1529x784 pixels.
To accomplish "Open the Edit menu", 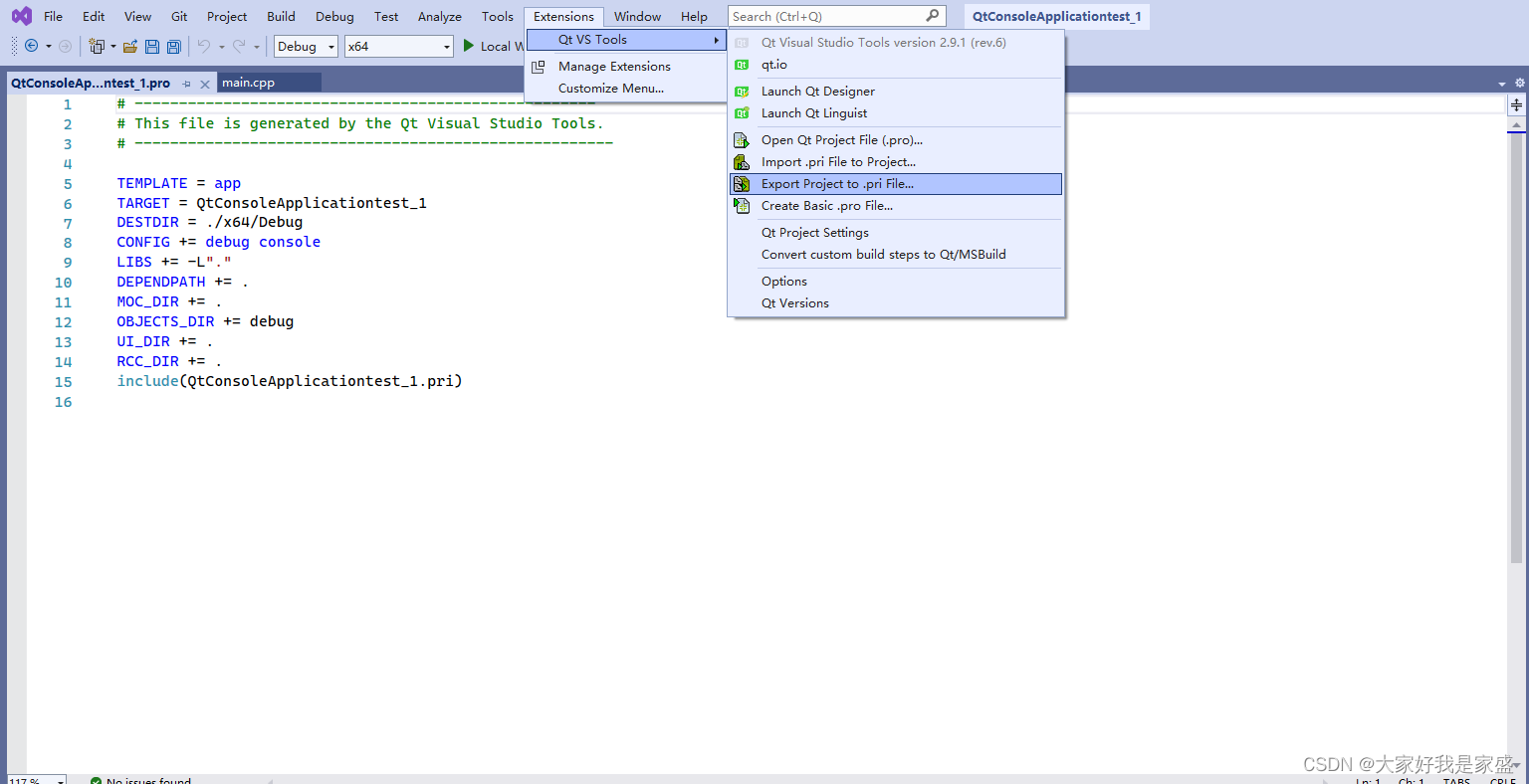I will click(x=94, y=16).
